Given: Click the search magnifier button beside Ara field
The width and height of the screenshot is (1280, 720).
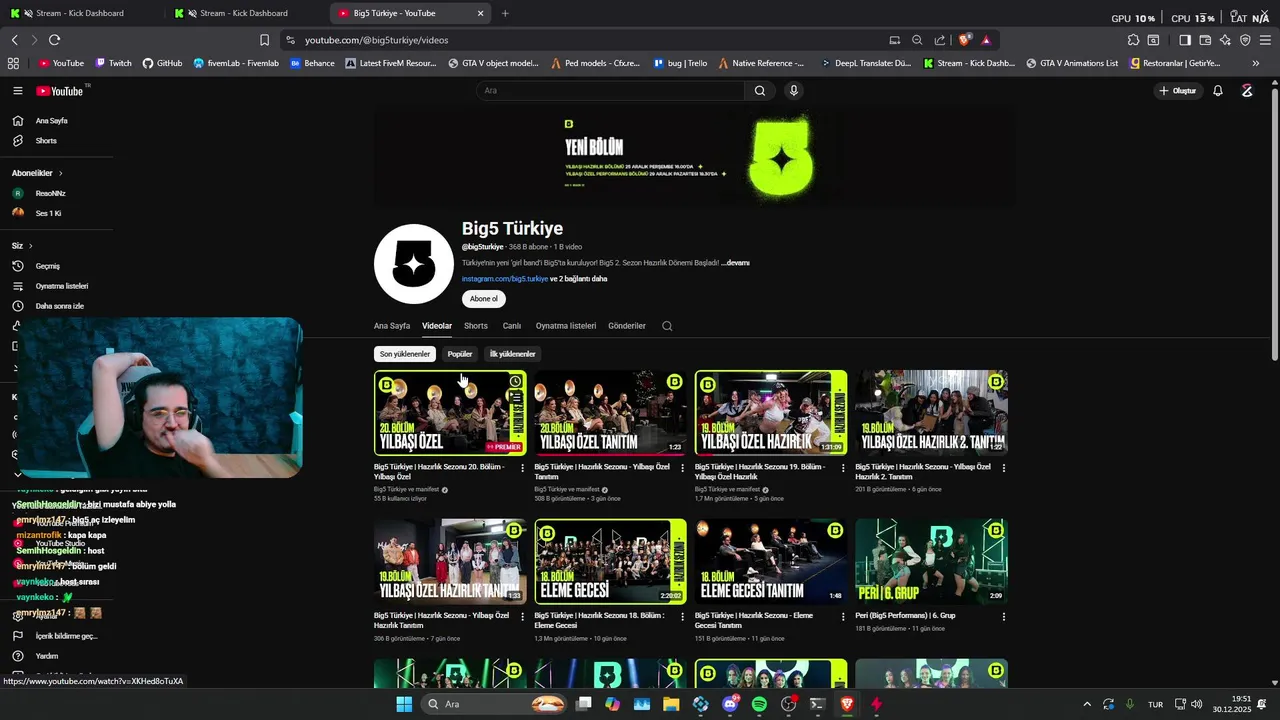Looking at the screenshot, I should click(760, 91).
